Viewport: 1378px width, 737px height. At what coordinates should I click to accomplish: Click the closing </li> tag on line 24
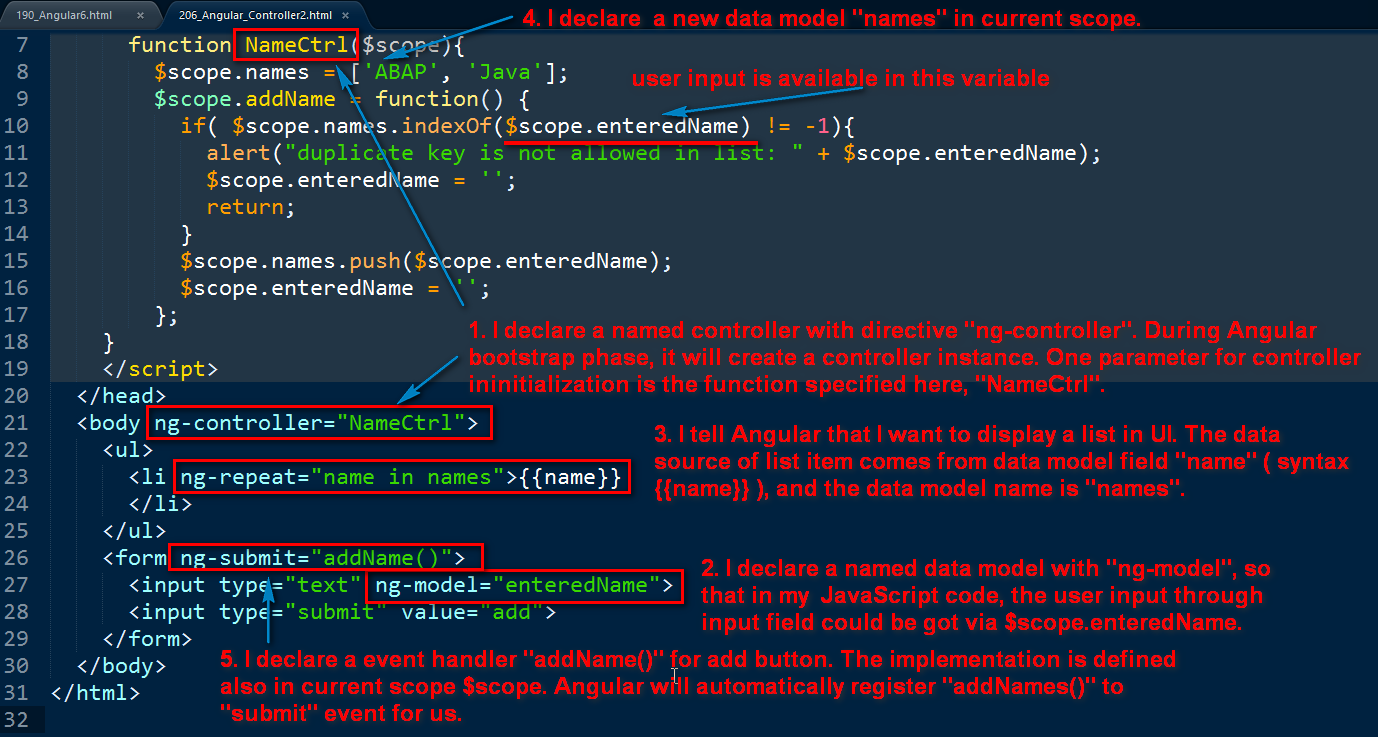[x=160, y=504]
